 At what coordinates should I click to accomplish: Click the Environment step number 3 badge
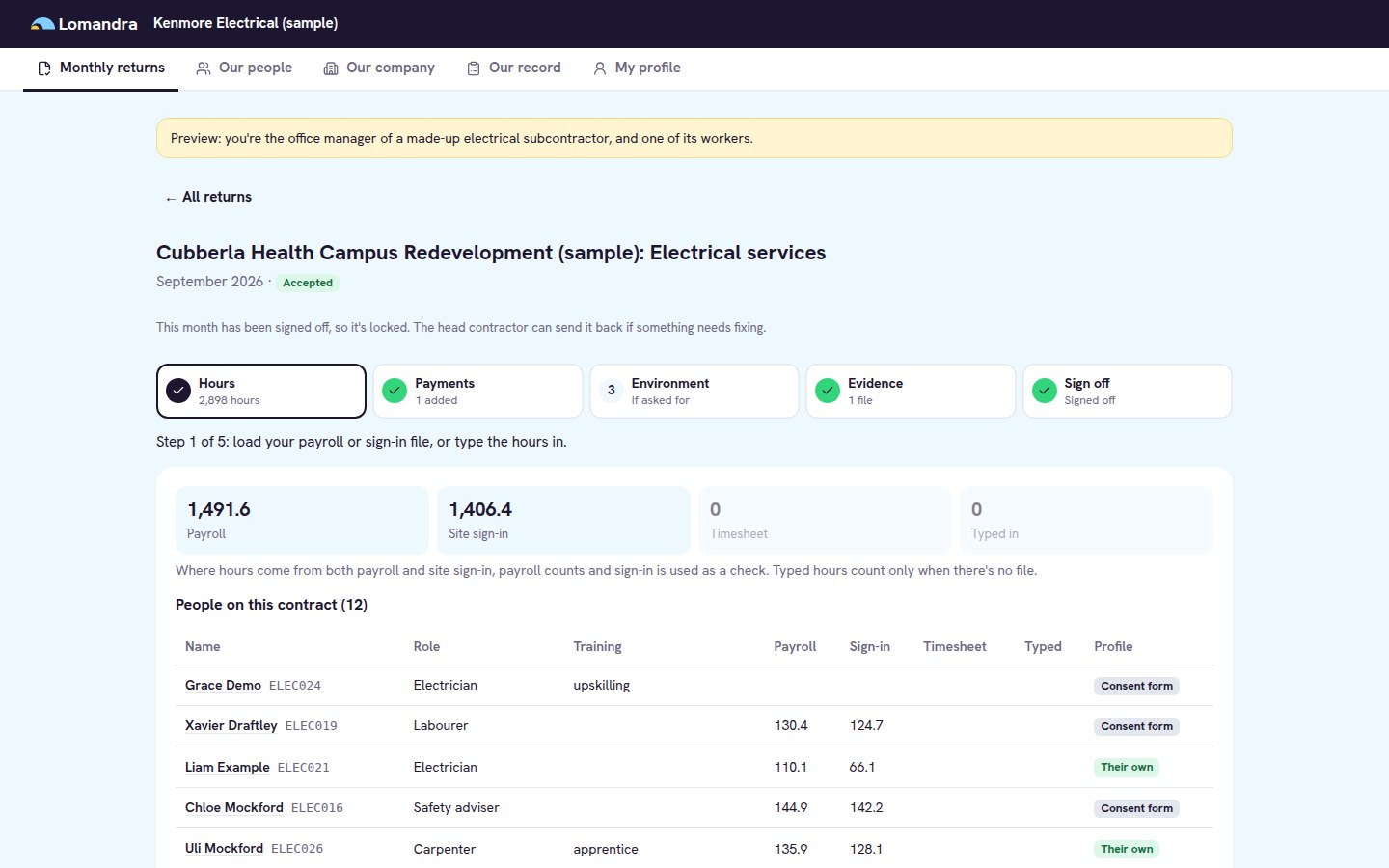[612, 391]
